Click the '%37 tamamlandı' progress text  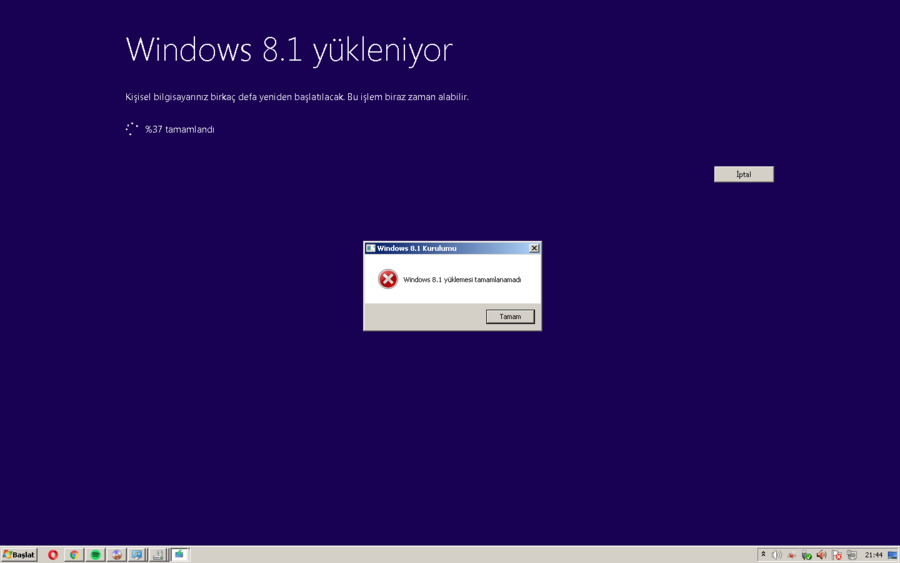click(x=180, y=129)
